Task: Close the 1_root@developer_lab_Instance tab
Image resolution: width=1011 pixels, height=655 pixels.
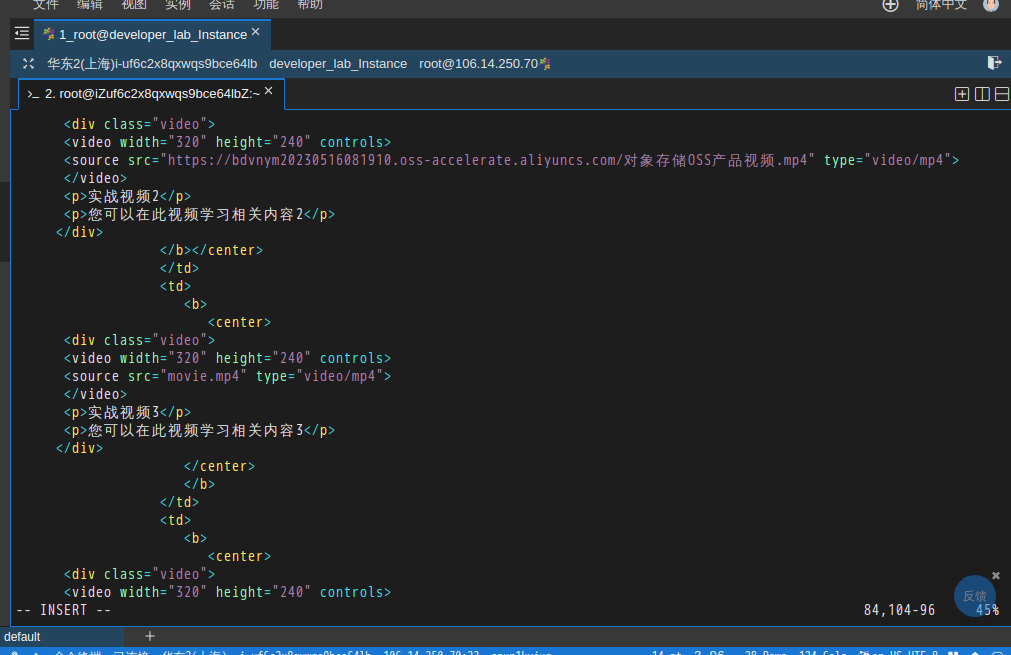Action: tap(256, 32)
